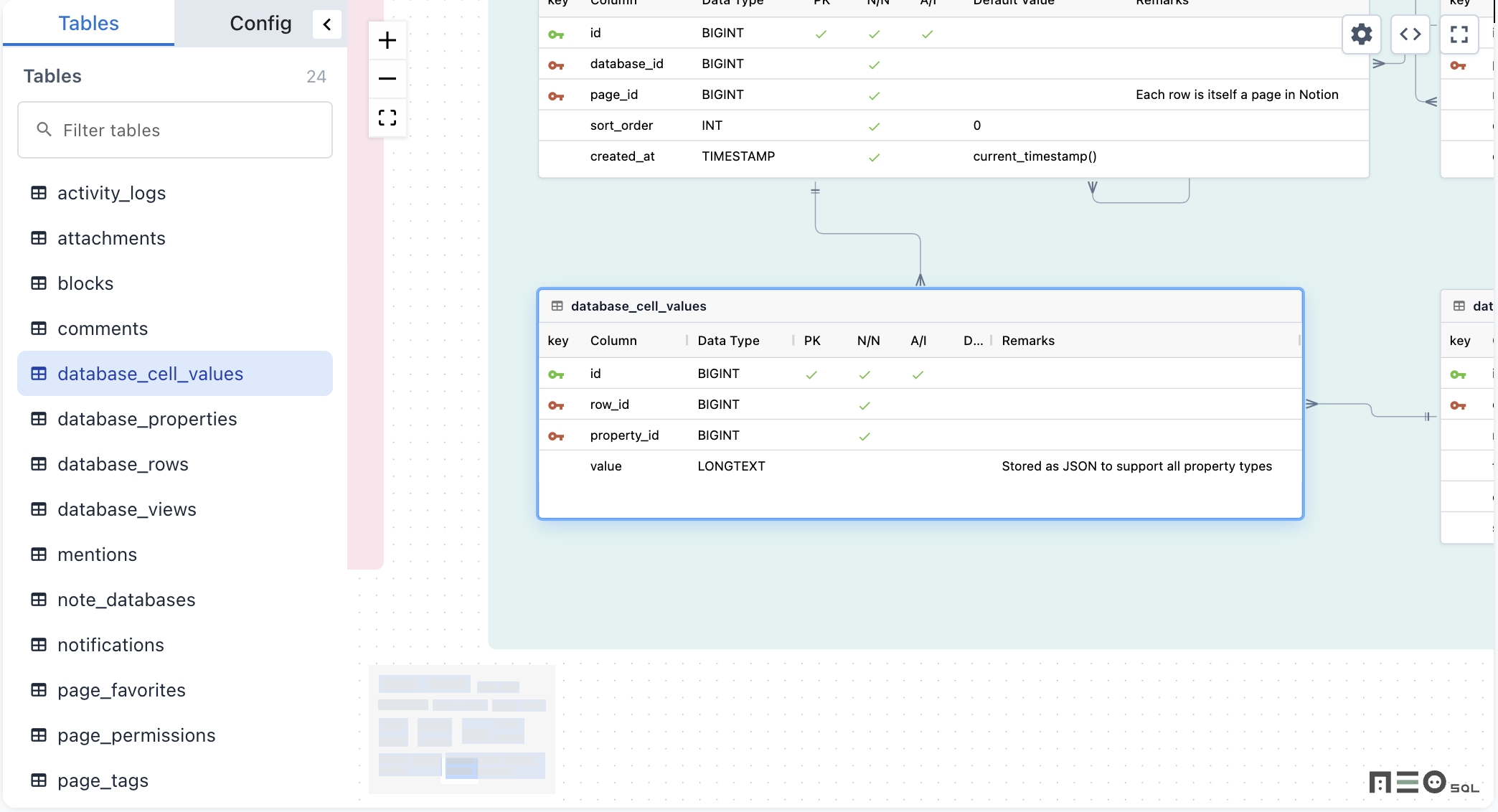Click the Filter tables search field

pos(175,130)
